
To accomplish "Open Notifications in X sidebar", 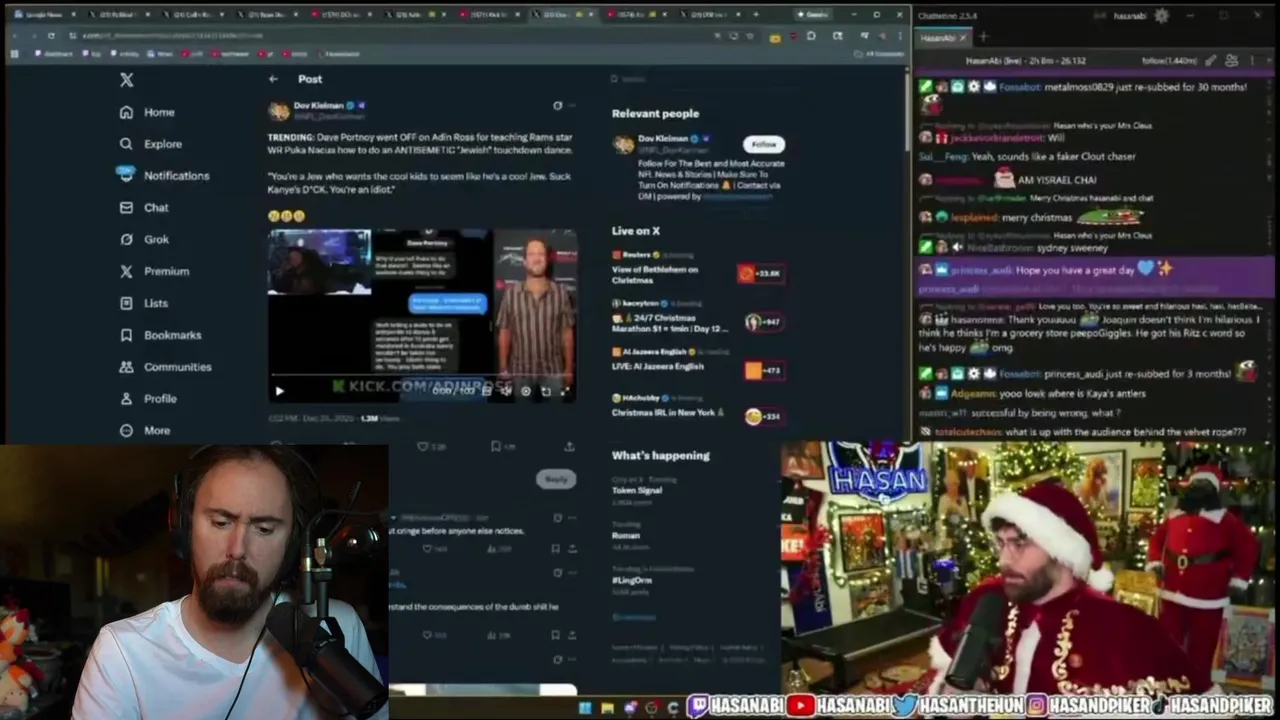I will coord(164,175).
